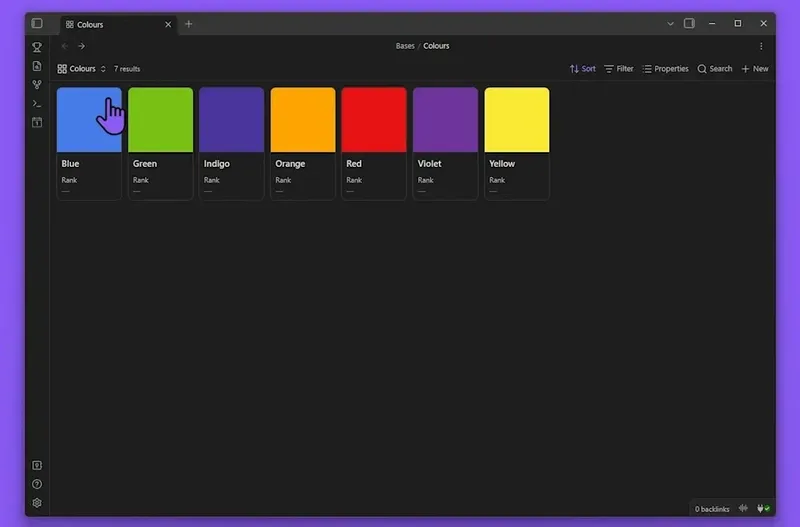The image size is (800, 527).
Task: Open the Red colour card image
Action: click(x=374, y=120)
